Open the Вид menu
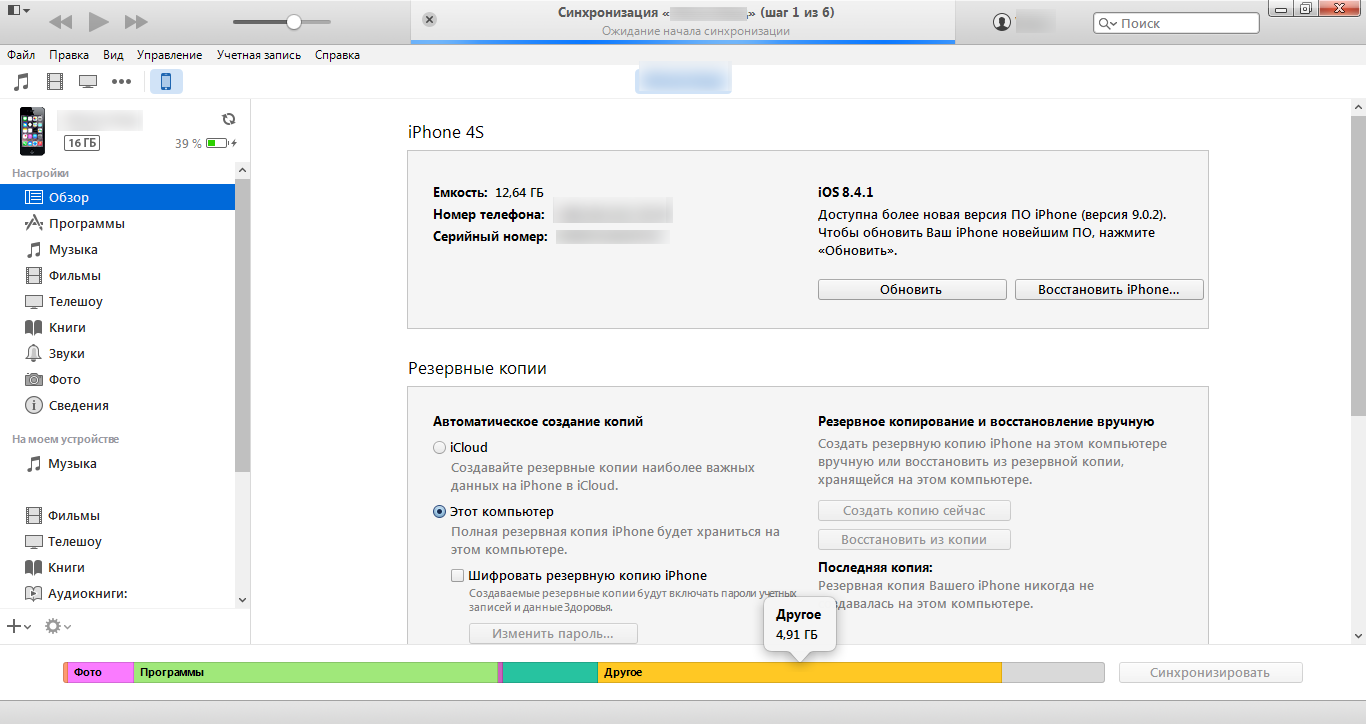This screenshot has width=1366, height=724. click(x=113, y=55)
